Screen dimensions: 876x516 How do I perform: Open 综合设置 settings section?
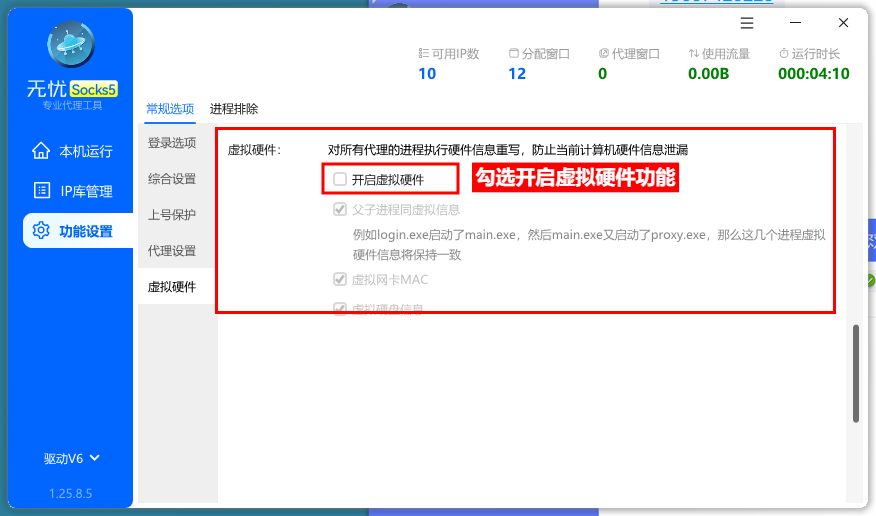172,179
